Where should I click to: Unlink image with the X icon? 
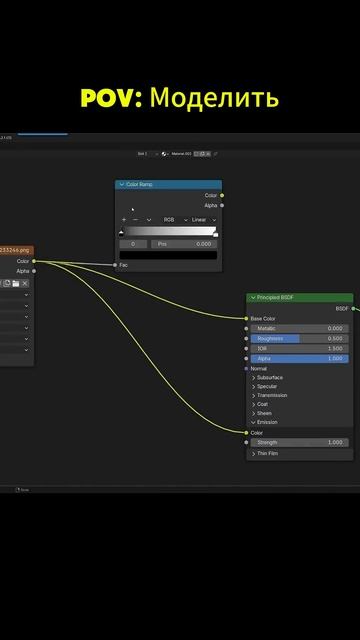point(25,283)
